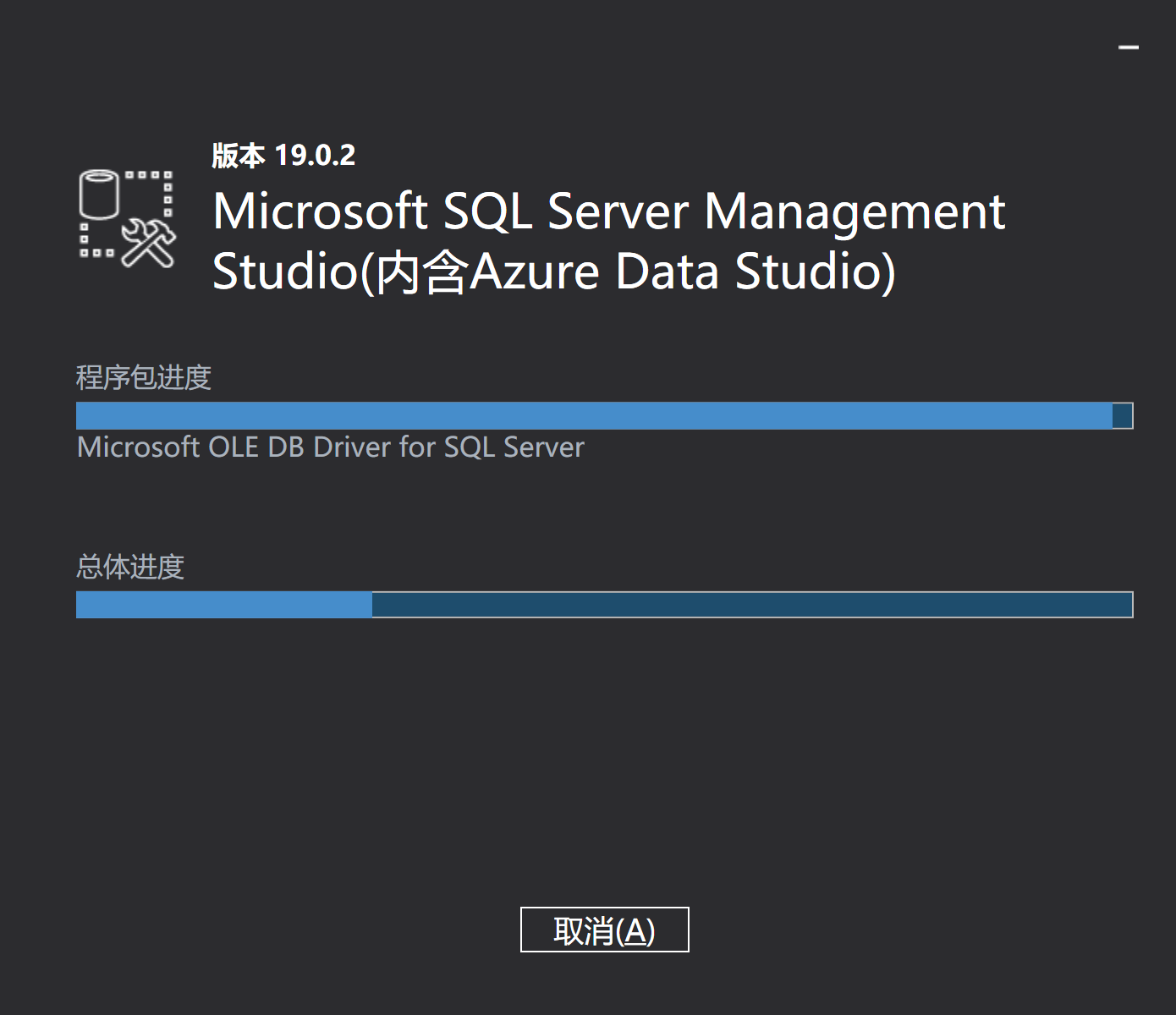The height and width of the screenshot is (1015, 1176).
Task: Click the "Microsoft OLE DB Driver for SQL Server" text
Action: point(330,447)
